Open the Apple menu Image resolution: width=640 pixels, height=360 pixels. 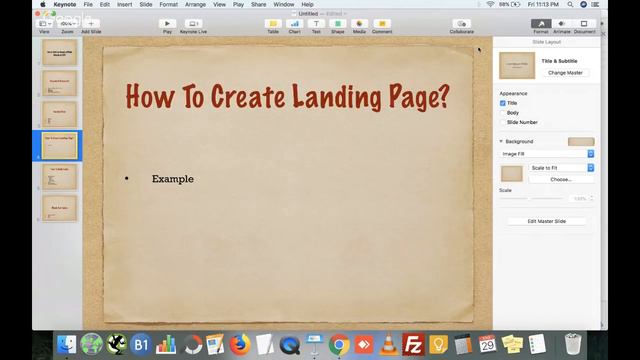point(43,4)
